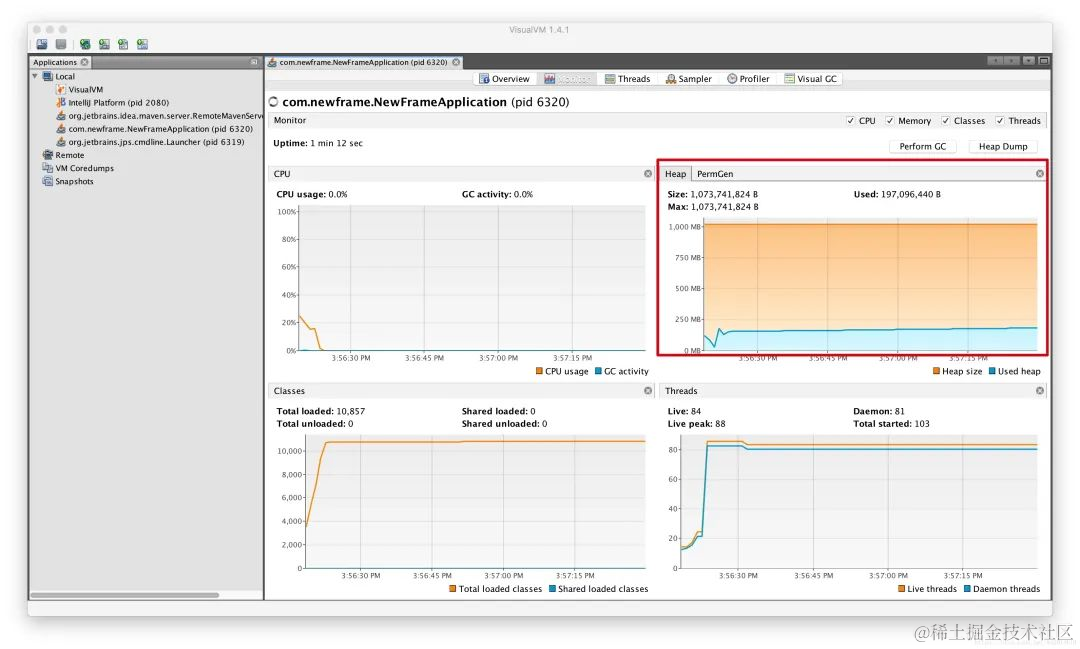Hide the Classes graph panel with its X
The height and width of the screenshot is (649, 1080).
(648, 391)
